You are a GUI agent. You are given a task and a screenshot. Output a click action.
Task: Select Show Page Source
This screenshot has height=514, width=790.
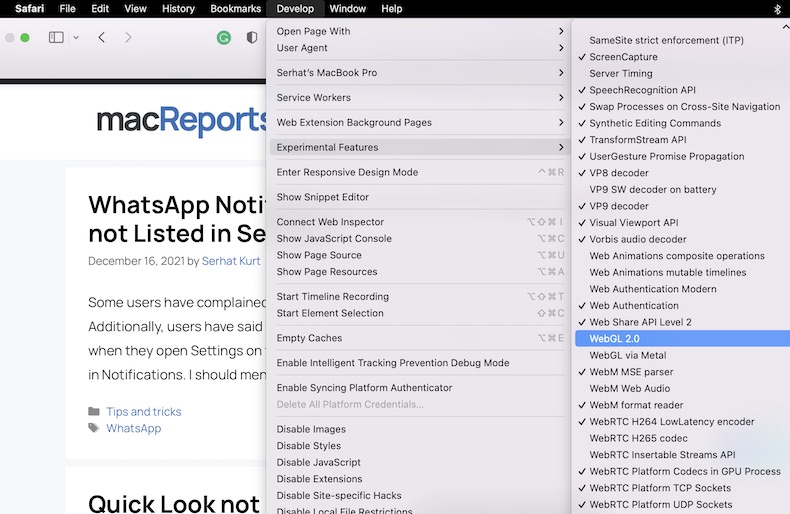click(420, 255)
